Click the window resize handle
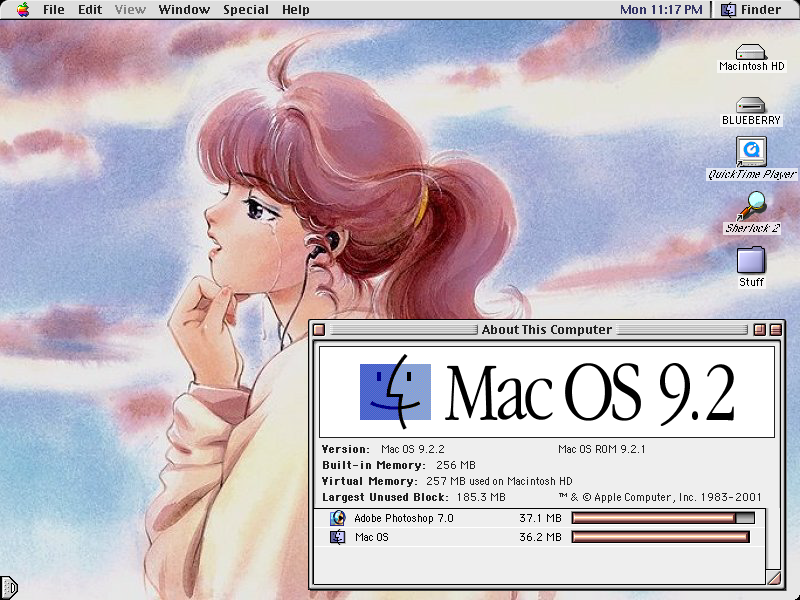Viewport: 800px width, 600px height. [773, 578]
